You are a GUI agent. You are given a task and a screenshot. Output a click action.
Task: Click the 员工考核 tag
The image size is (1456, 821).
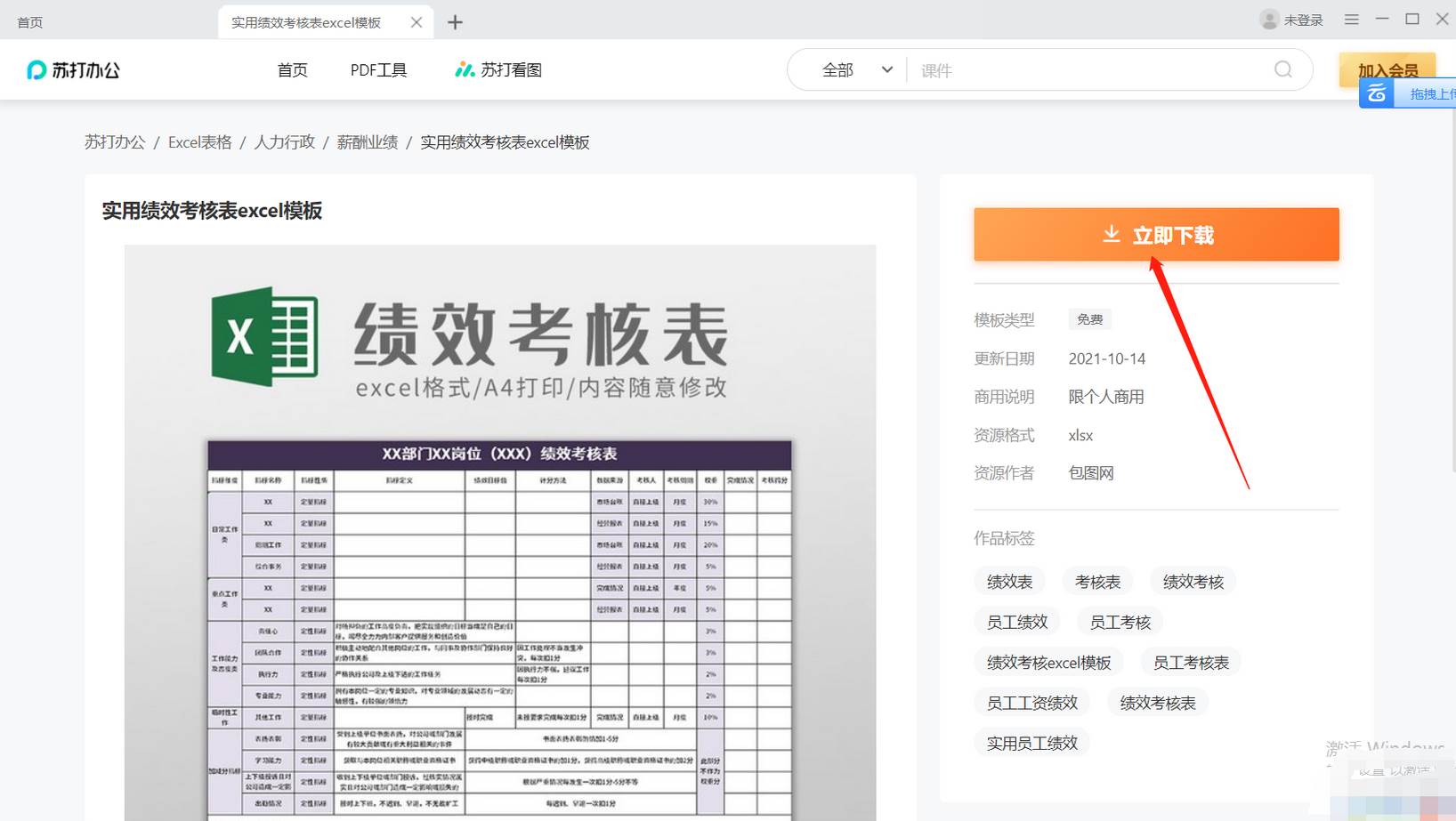click(1120, 622)
